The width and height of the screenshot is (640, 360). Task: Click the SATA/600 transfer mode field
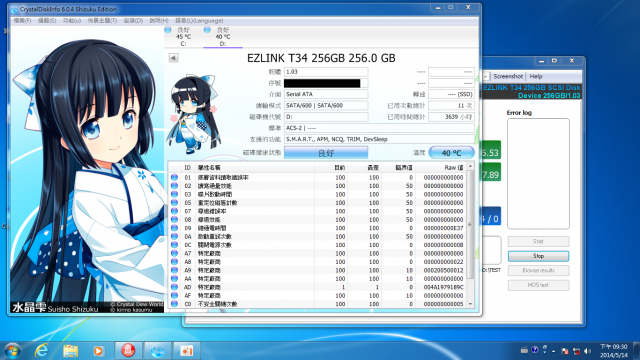tap(326, 106)
